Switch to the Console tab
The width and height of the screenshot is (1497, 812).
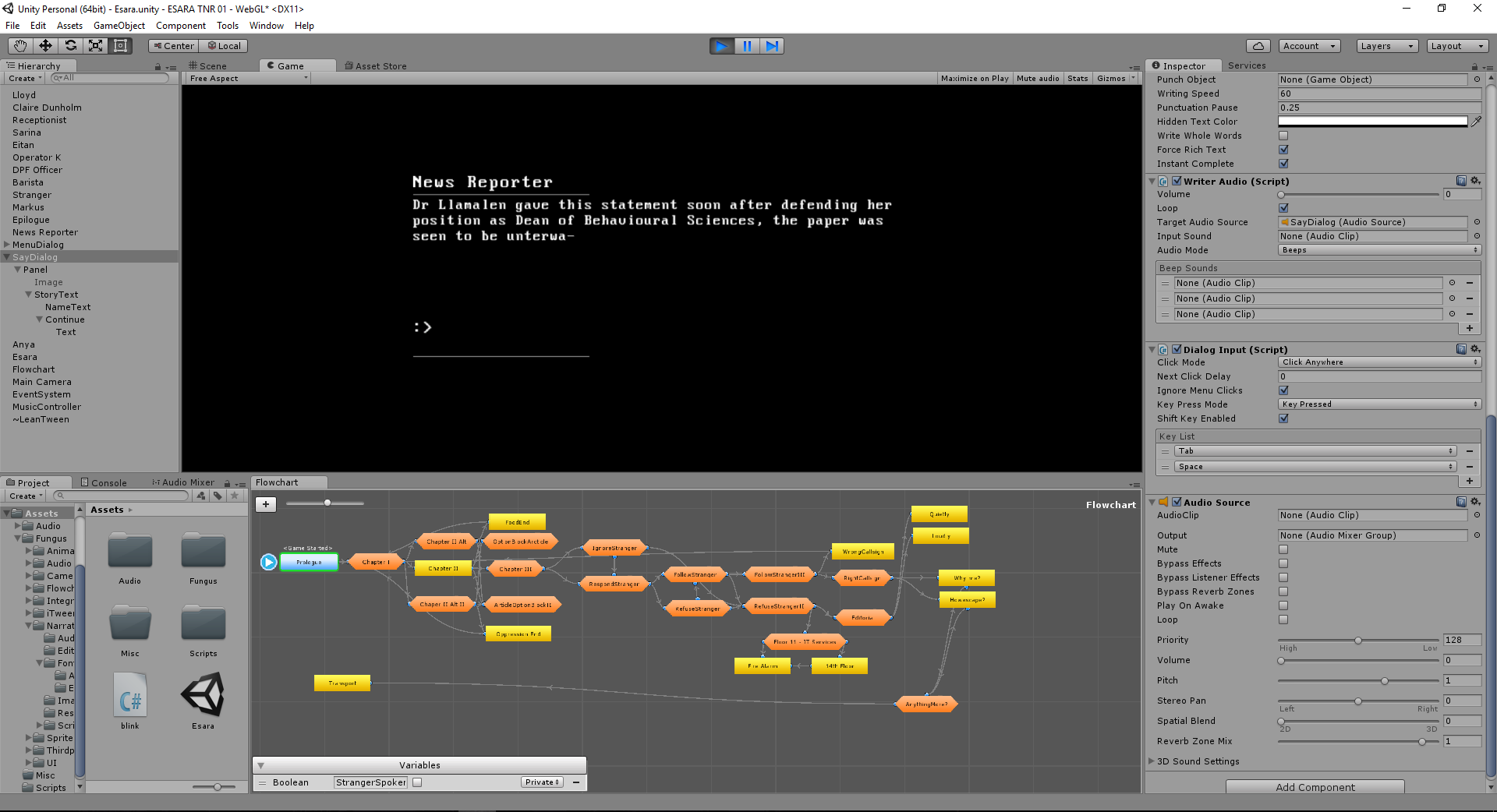click(104, 483)
